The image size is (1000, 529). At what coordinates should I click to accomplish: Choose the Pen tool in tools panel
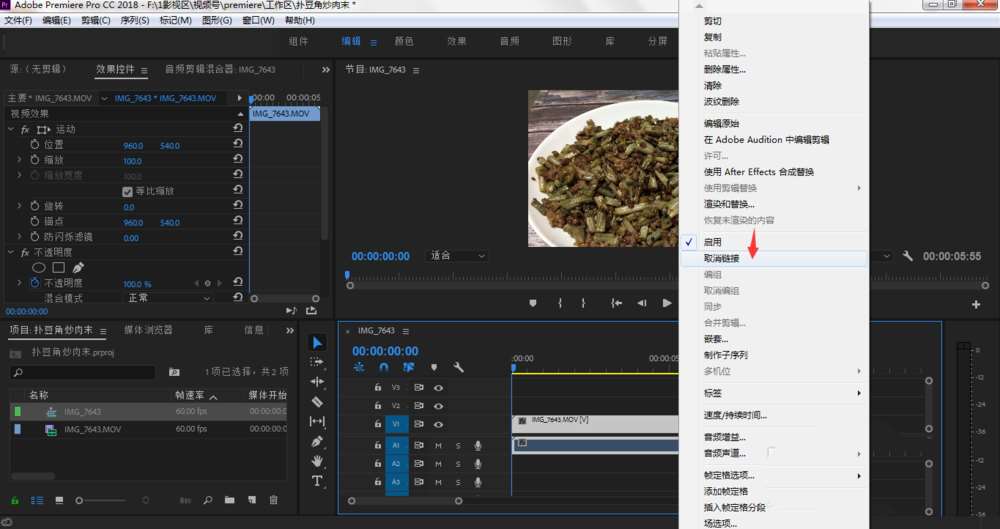tap(317, 441)
